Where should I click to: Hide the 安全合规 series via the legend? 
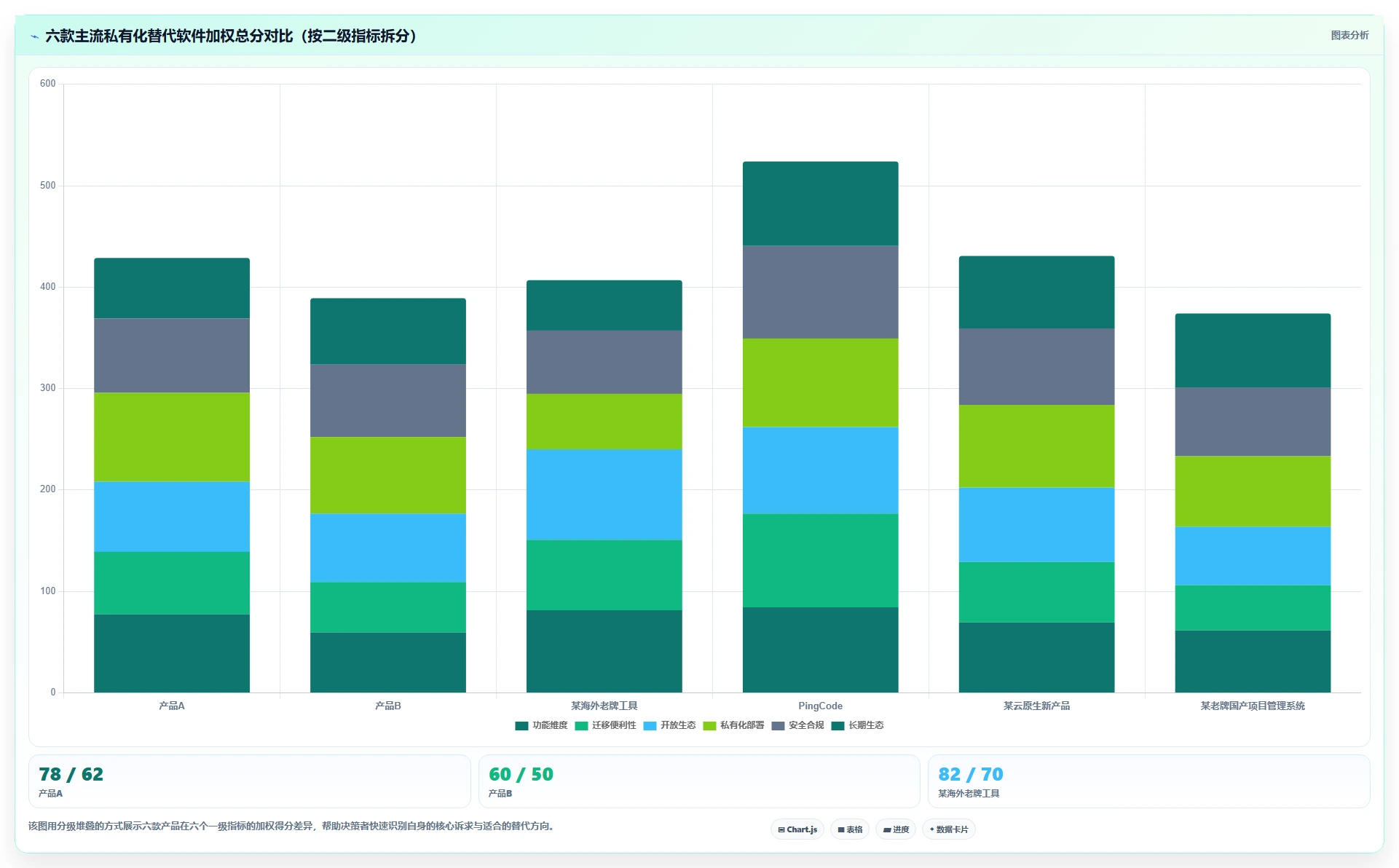[x=797, y=725]
